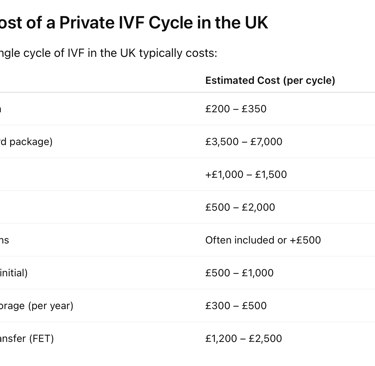Viewport: 375px width, 366px height.
Task: Select the Estimated Cost (per cycle) column header
Action: point(270,80)
